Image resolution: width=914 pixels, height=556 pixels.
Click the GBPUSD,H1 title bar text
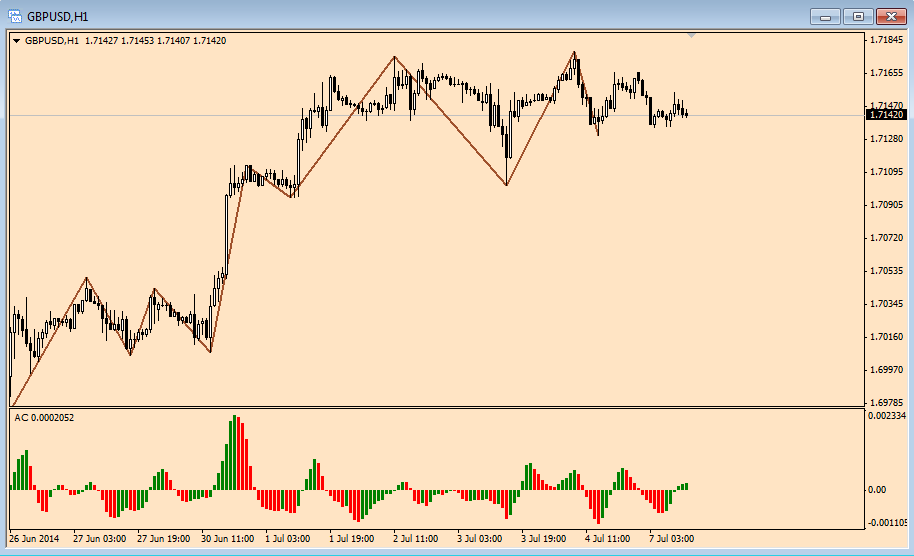tap(57, 17)
